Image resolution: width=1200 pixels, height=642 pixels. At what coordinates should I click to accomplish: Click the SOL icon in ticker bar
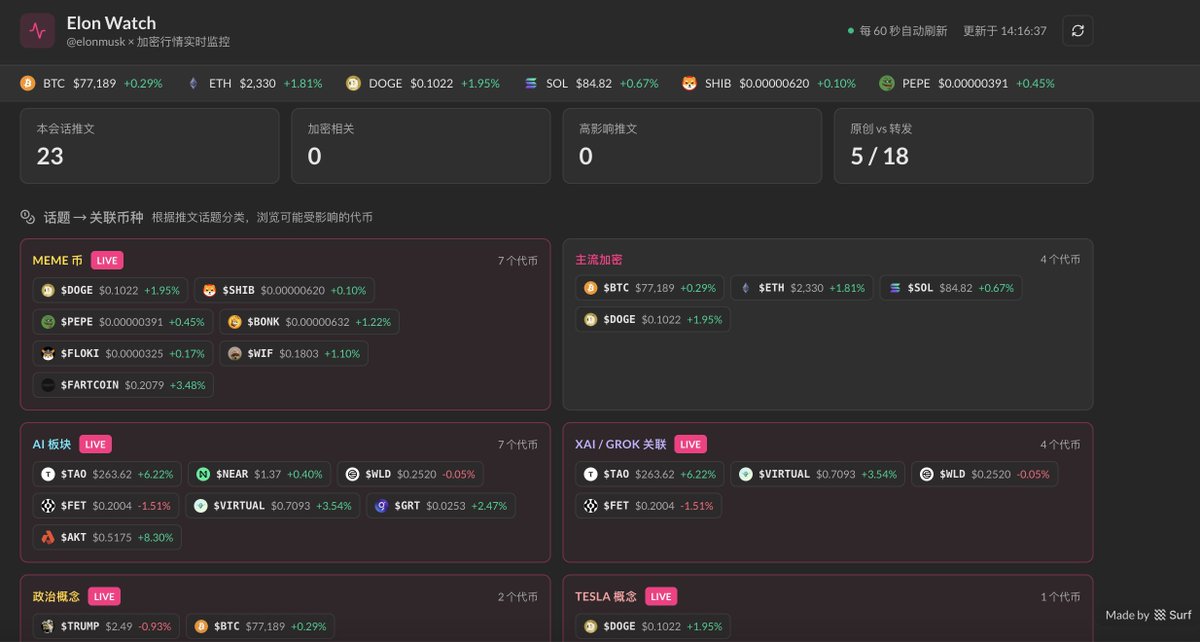[530, 83]
